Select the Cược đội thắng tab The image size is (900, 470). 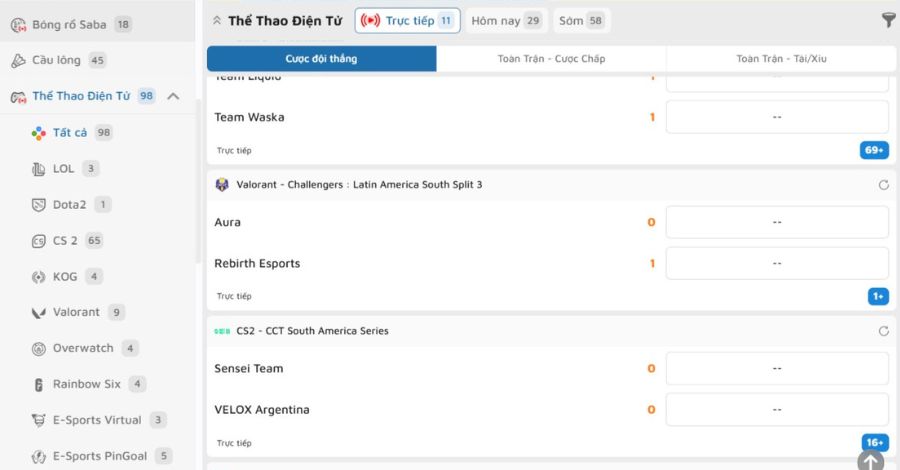pos(321,59)
